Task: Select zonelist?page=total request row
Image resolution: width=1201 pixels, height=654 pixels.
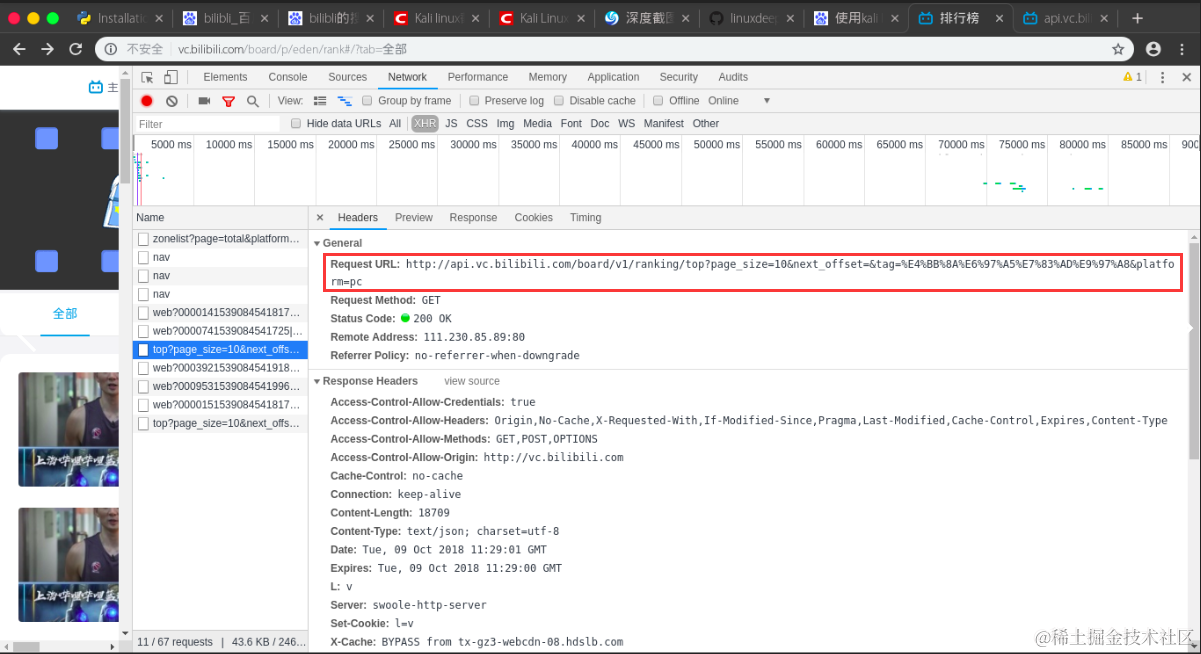Action: point(220,239)
